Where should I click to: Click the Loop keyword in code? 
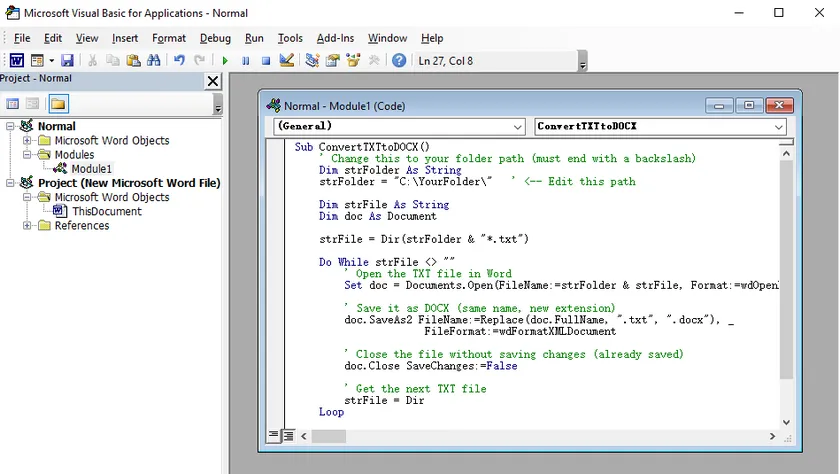point(331,412)
